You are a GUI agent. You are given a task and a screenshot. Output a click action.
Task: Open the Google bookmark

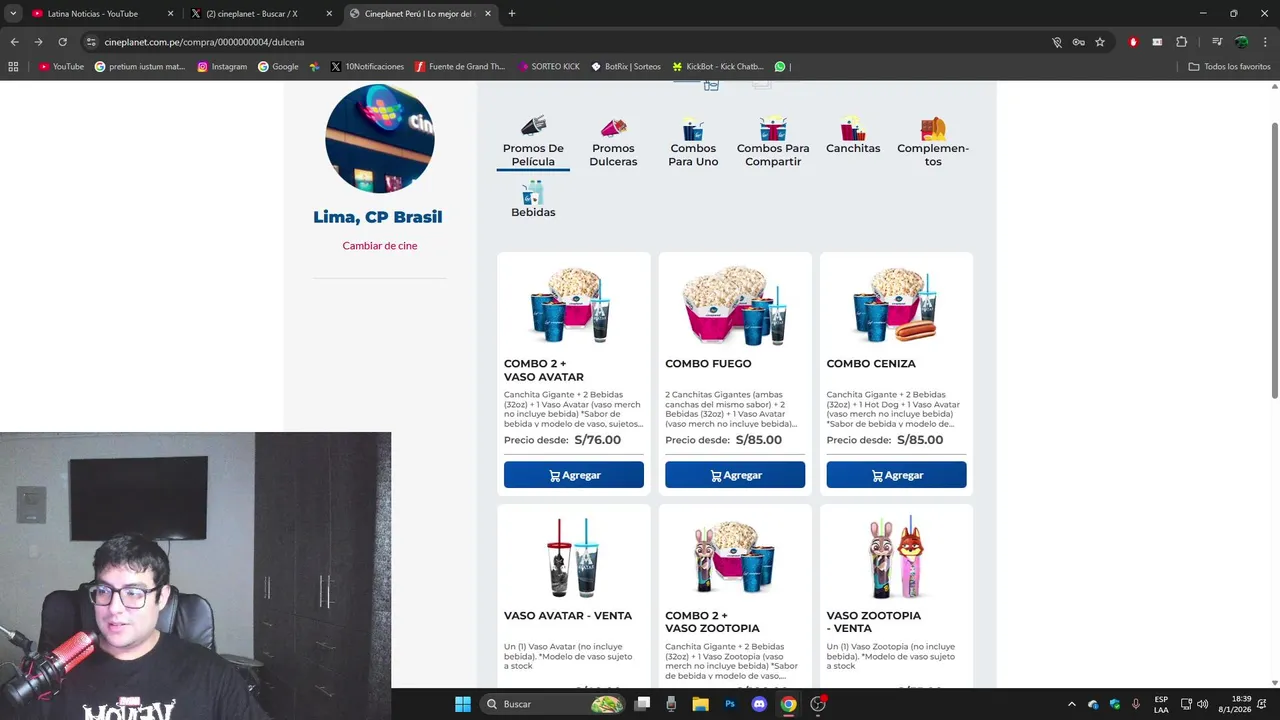click(278, 67)
